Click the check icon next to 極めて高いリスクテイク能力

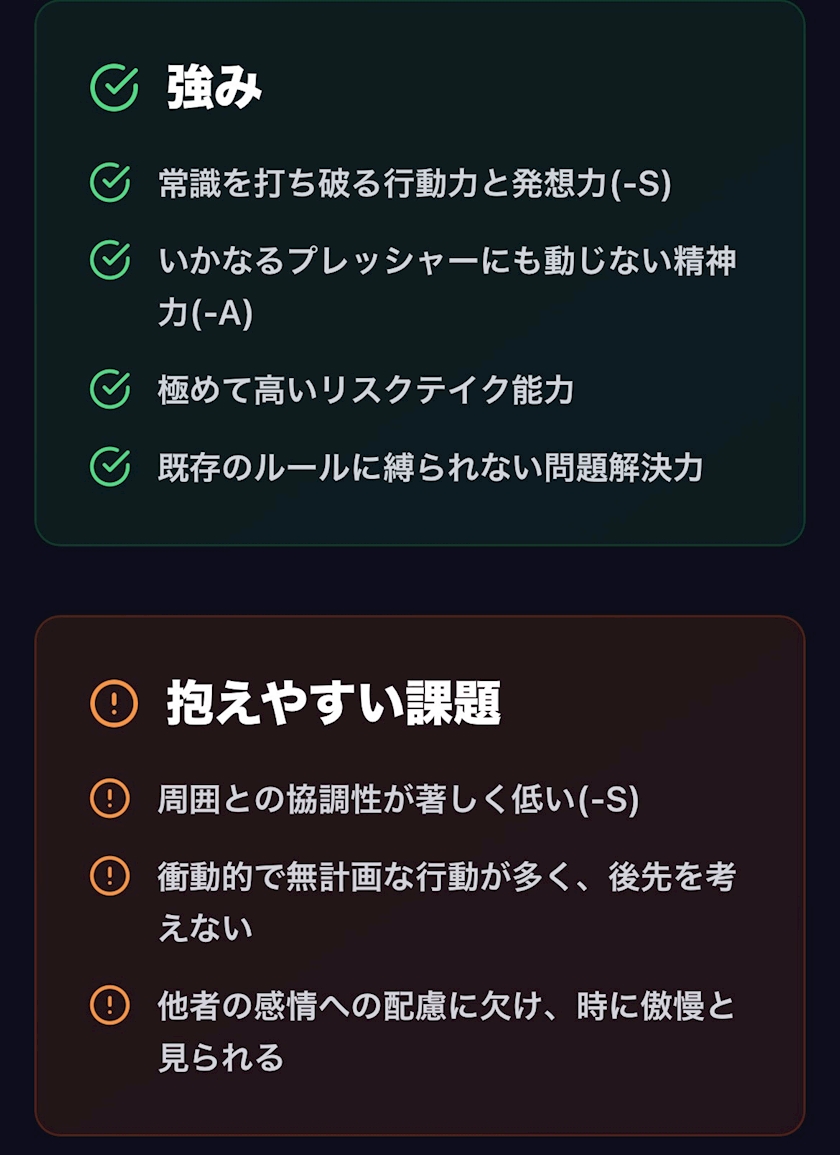[x=110, y=390]
